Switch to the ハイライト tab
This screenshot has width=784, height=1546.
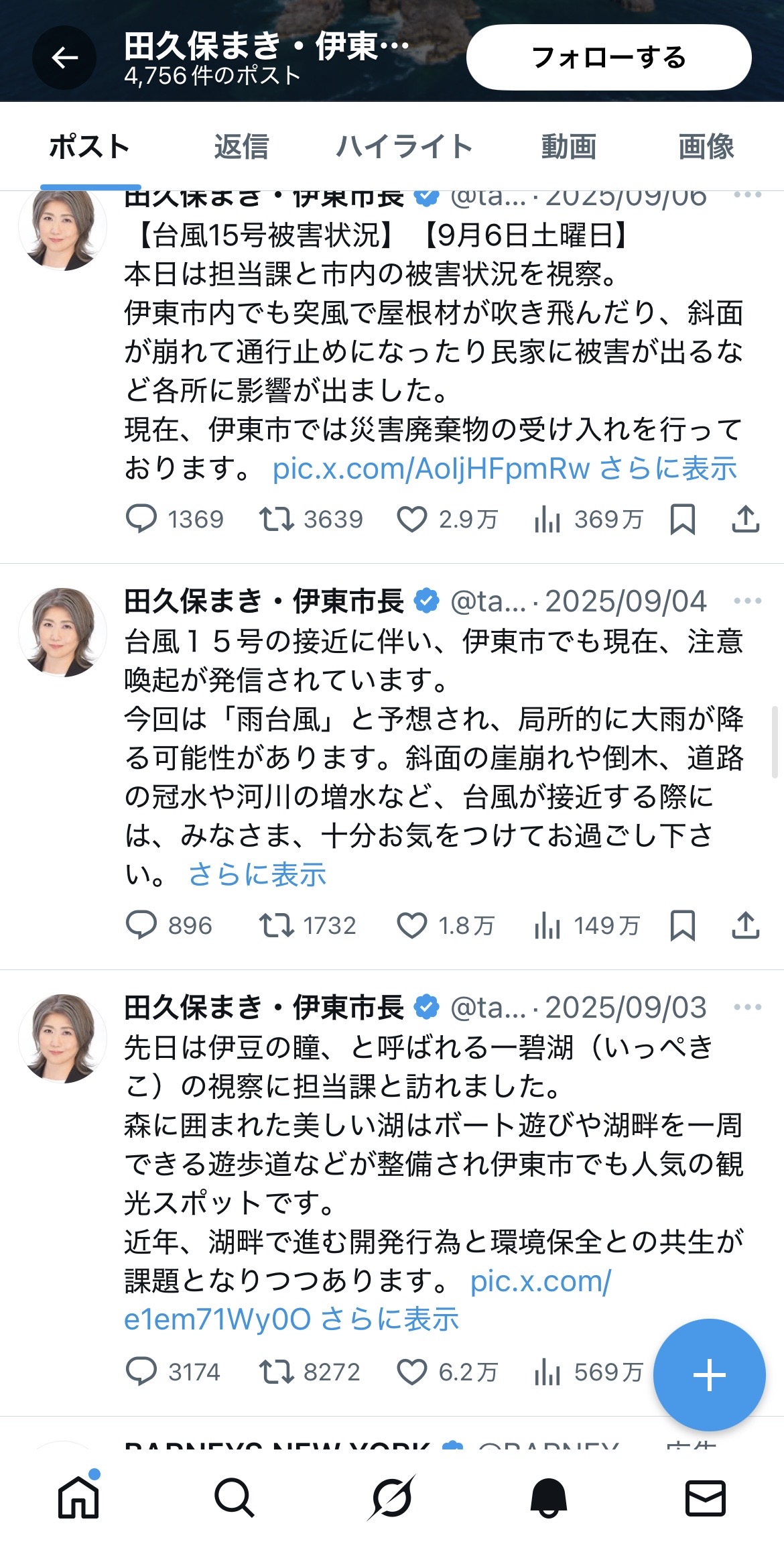click(404, 147)
